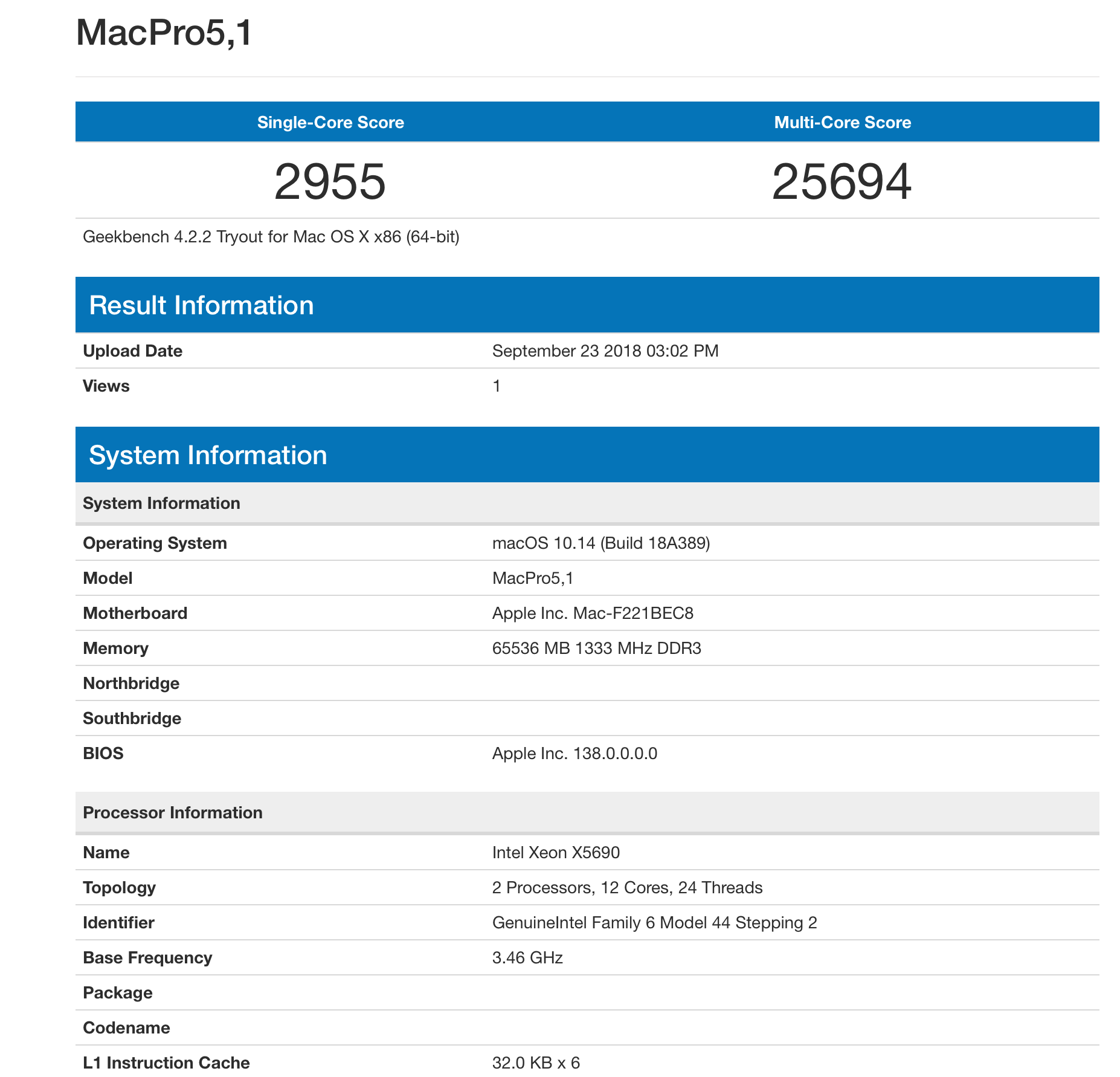1120x1077 pixels.
Task: Click the L1 Instruction Cache label
Action: click(x=166, y=1063)
